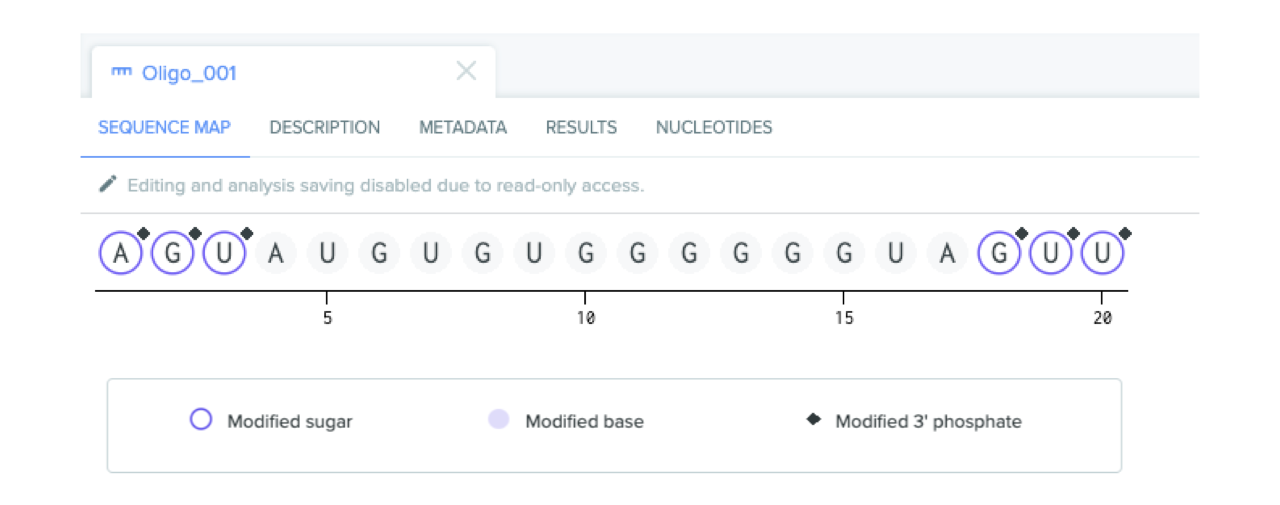Select the SEQUENCE MAP tab
This screenshot has height=505, width=1280.
pos(164,128)
